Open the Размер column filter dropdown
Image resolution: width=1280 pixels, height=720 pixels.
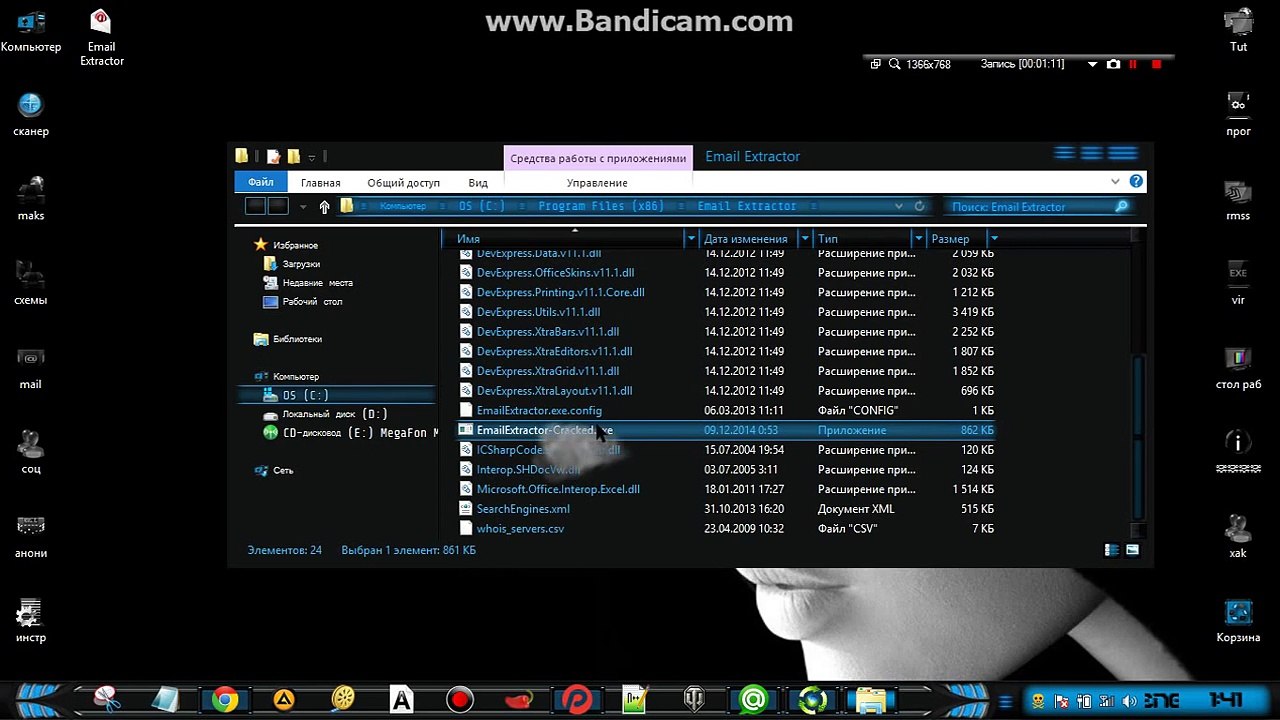coord(993,239)
